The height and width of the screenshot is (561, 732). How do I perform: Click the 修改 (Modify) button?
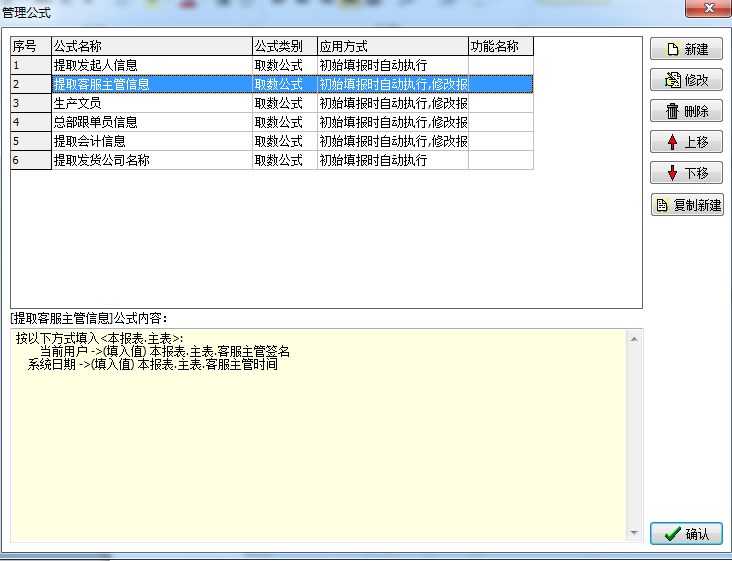coord(686,80)
